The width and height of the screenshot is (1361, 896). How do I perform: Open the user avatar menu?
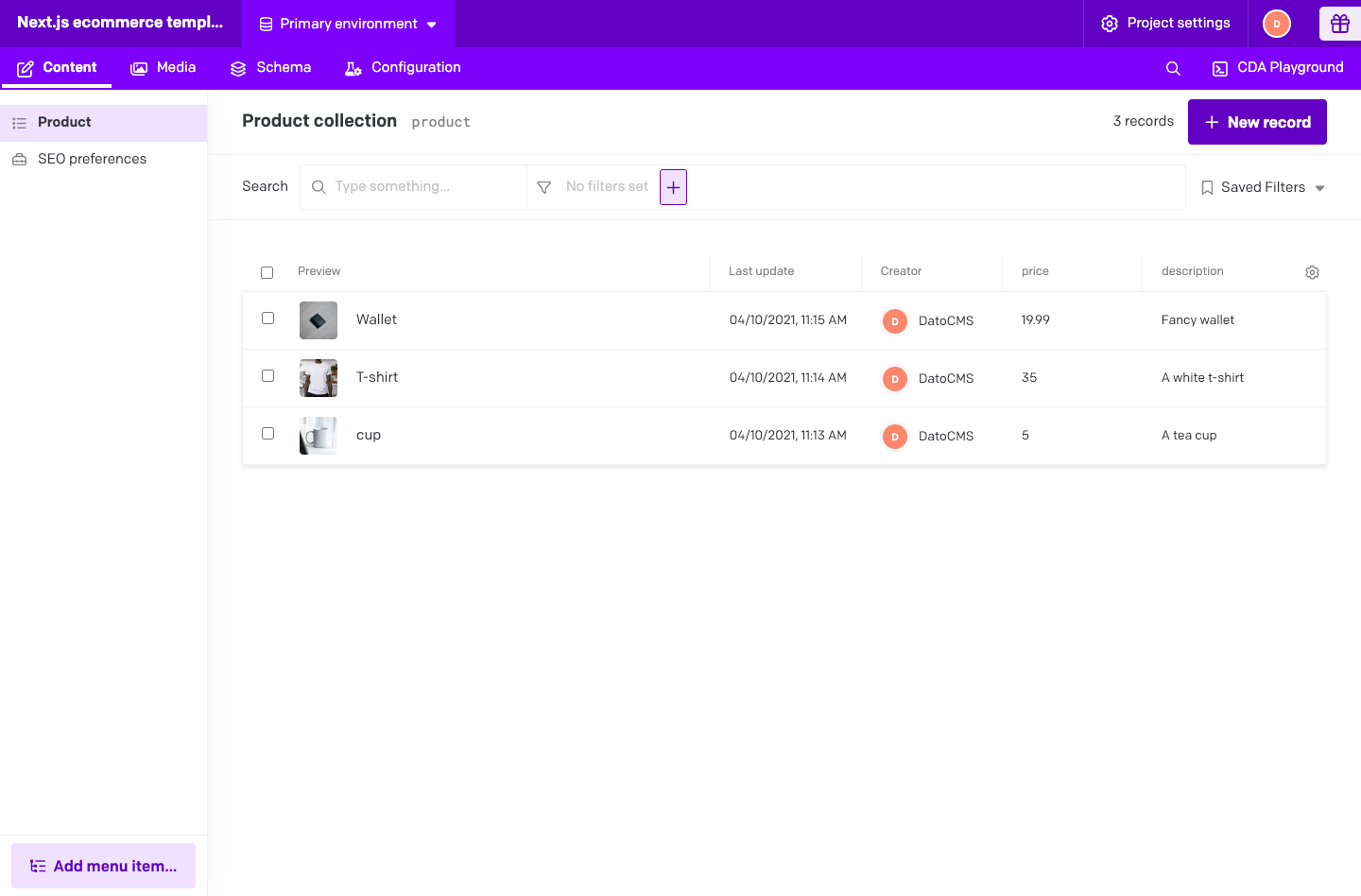pyautogui.click(x=1276, y=24)
